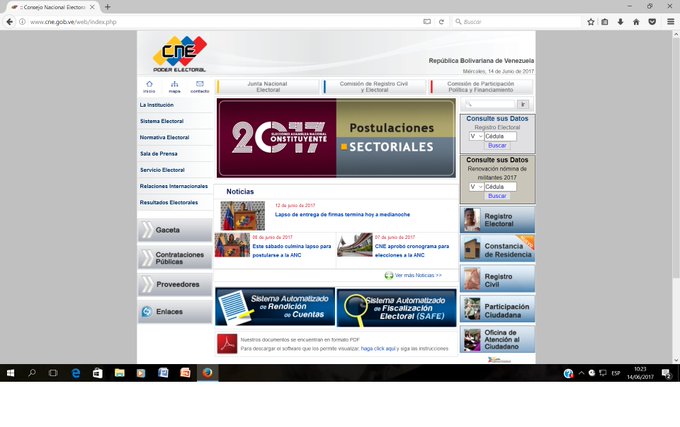Select Servicio Electoral menu item

point(162,170)
